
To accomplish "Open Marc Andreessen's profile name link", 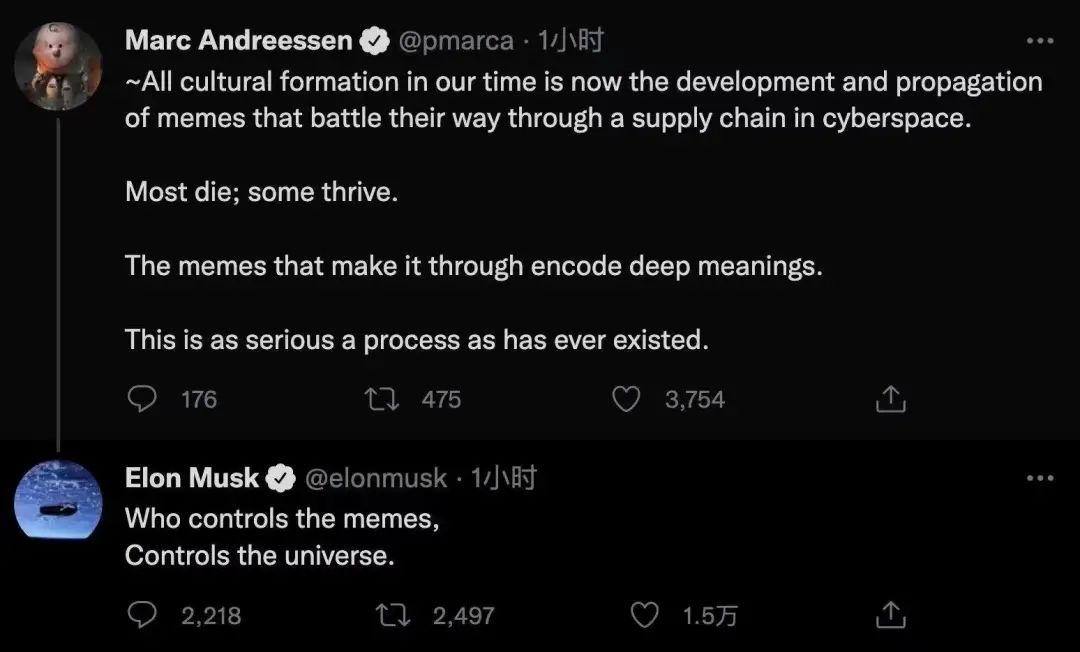I will 238,41.
